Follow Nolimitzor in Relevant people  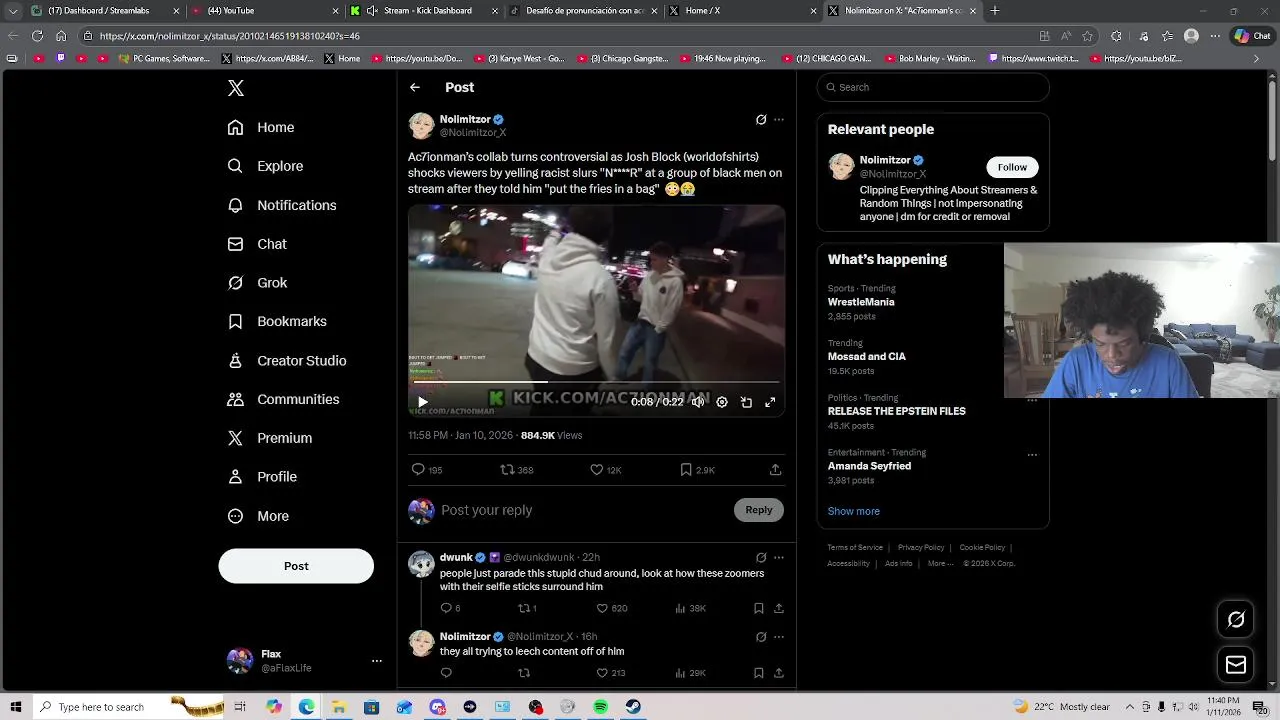(x=1012, y=167)
